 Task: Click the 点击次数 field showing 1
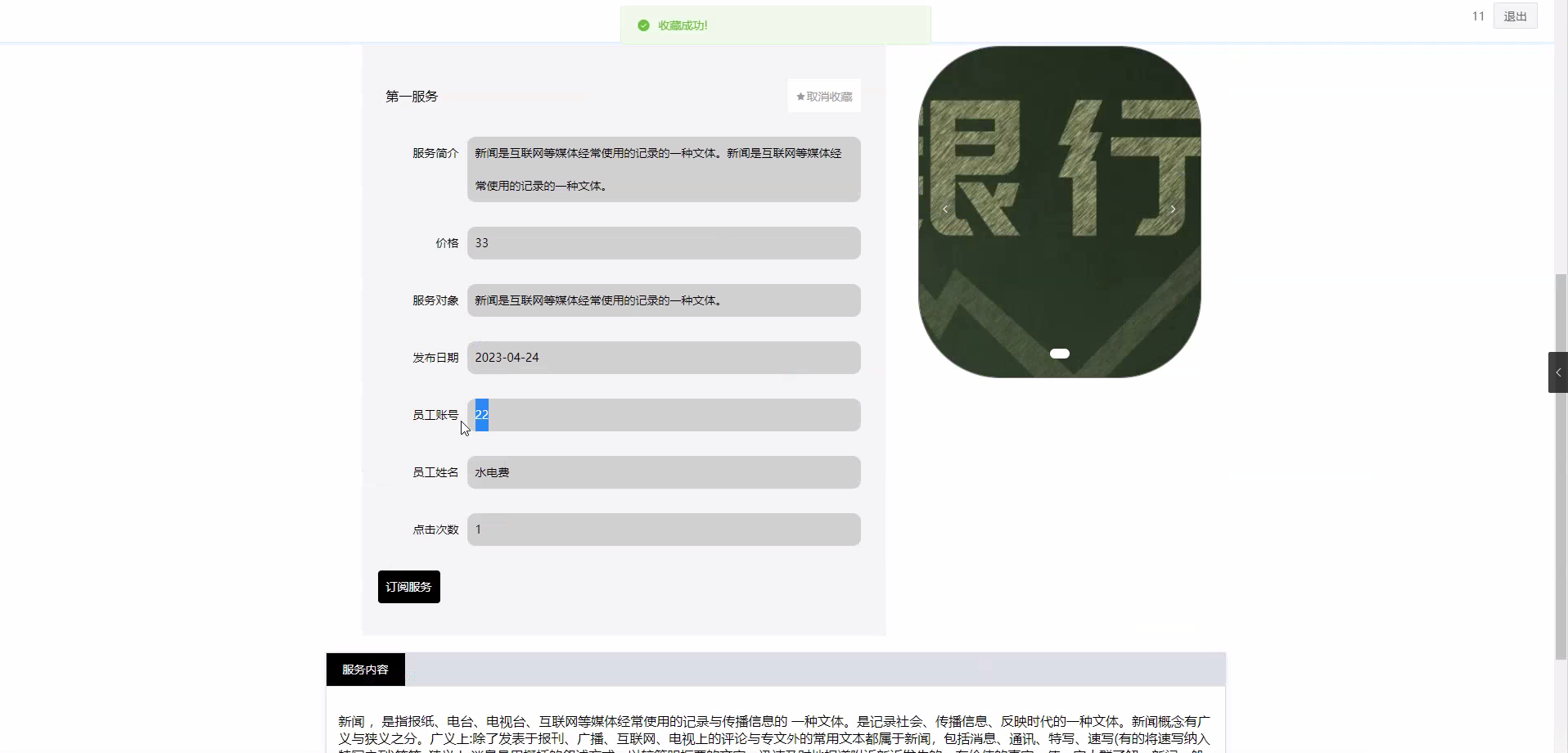[x=664, y=530]
